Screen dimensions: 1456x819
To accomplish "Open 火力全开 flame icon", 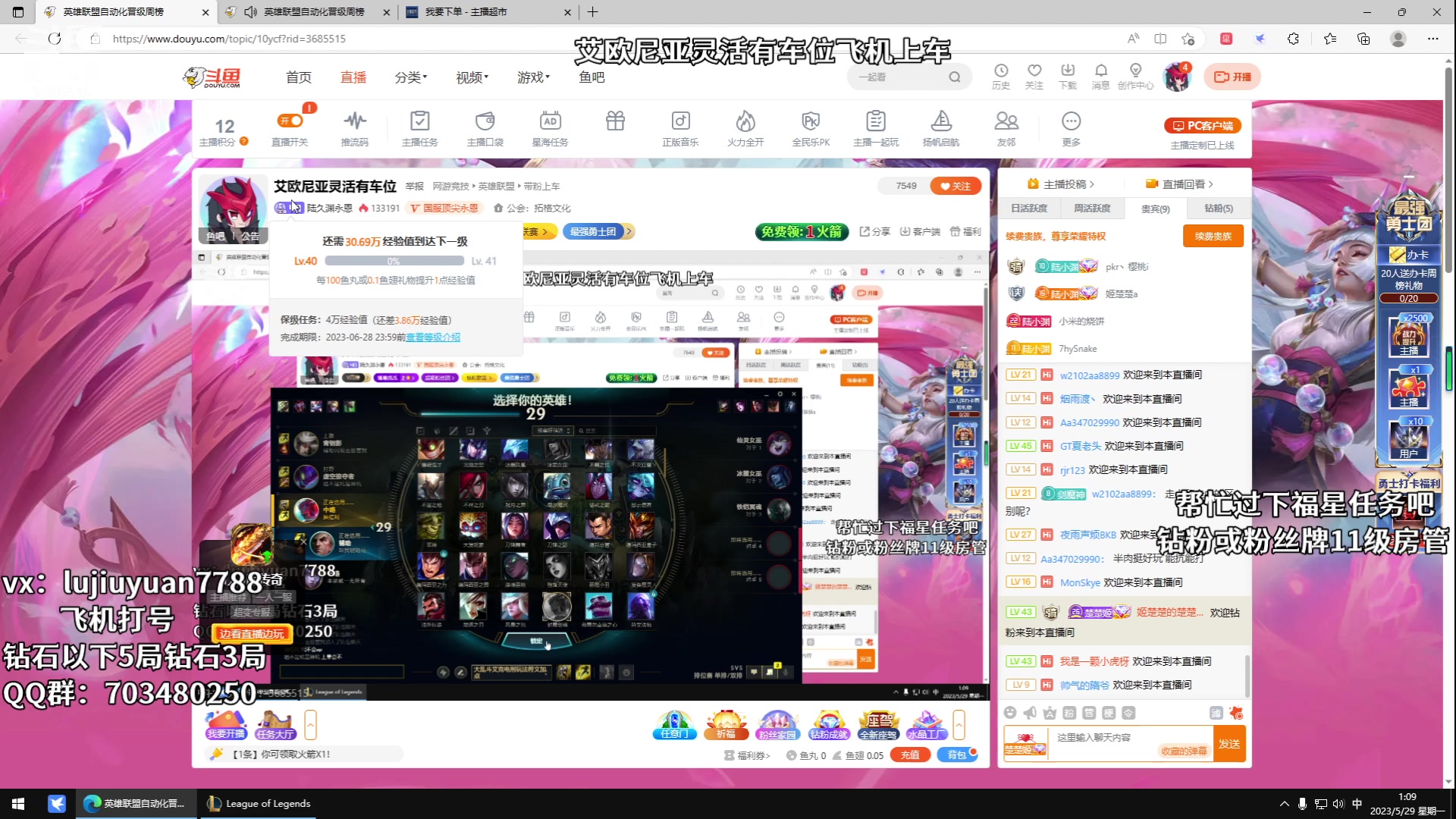I will pos(745,127).
